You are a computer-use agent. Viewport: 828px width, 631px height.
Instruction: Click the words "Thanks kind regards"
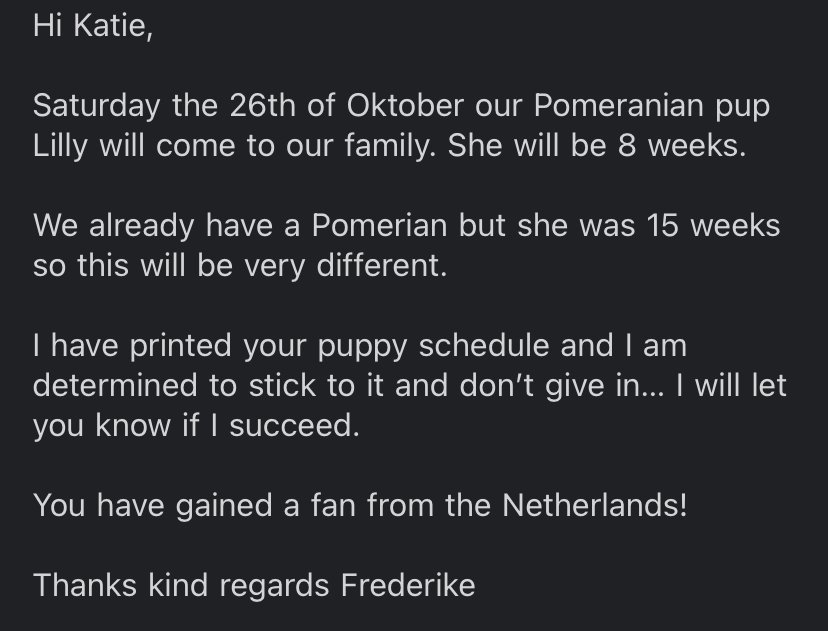[x=181, y=586]
